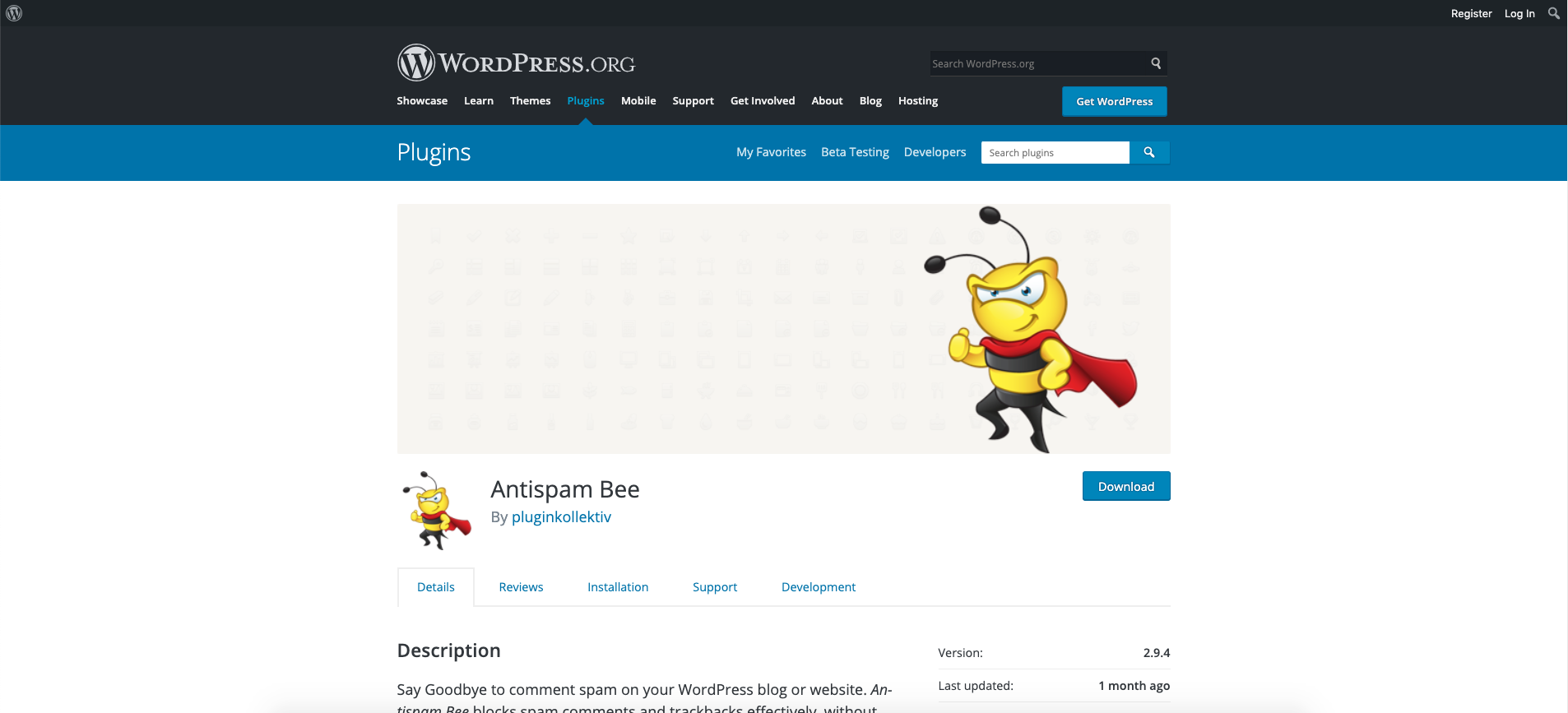Click the 'Last updated:' label
Image resolution: width=1568 pixels, height=713 pixels.
[976, 686]
